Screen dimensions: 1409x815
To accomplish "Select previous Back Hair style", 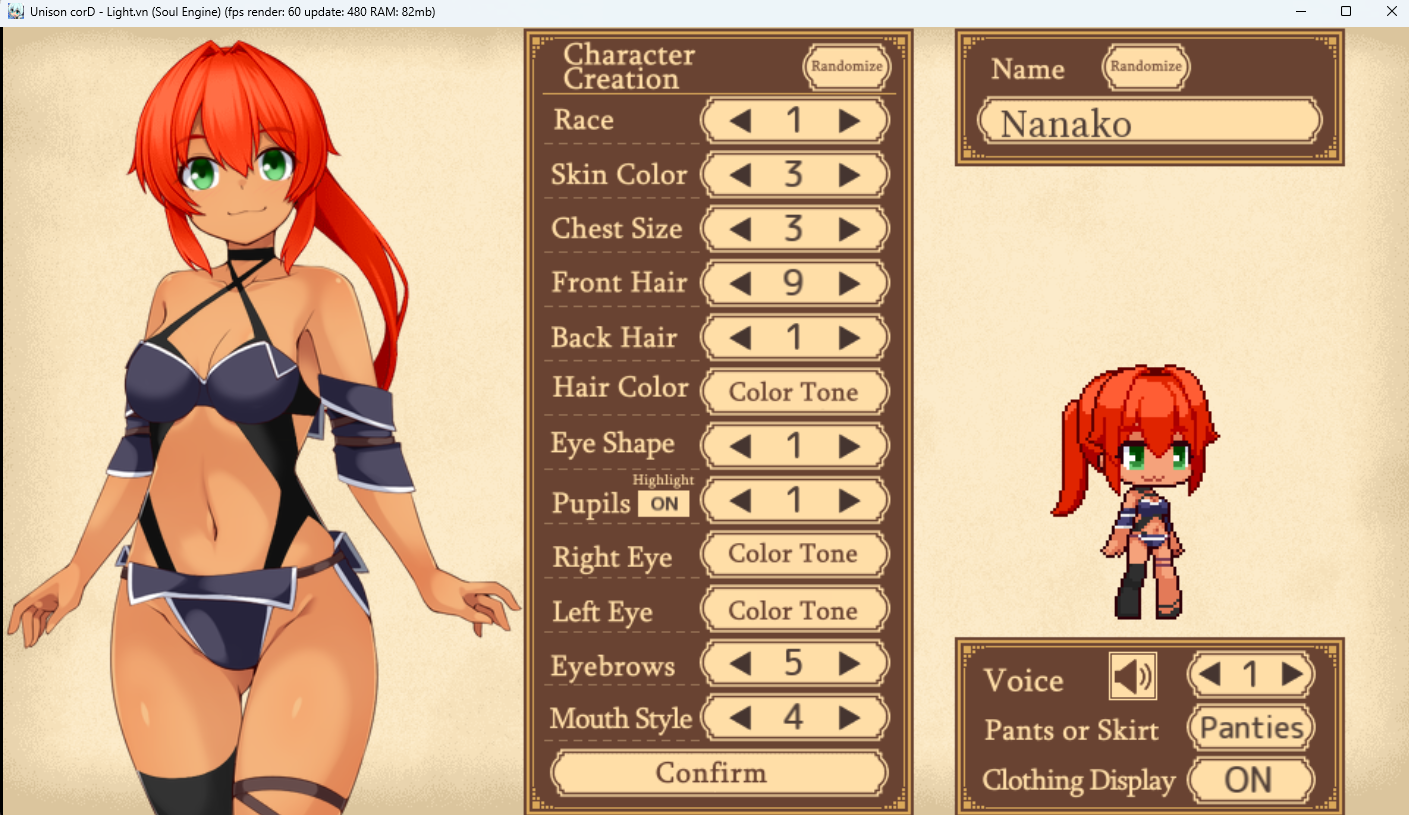I will click(740, 338).
